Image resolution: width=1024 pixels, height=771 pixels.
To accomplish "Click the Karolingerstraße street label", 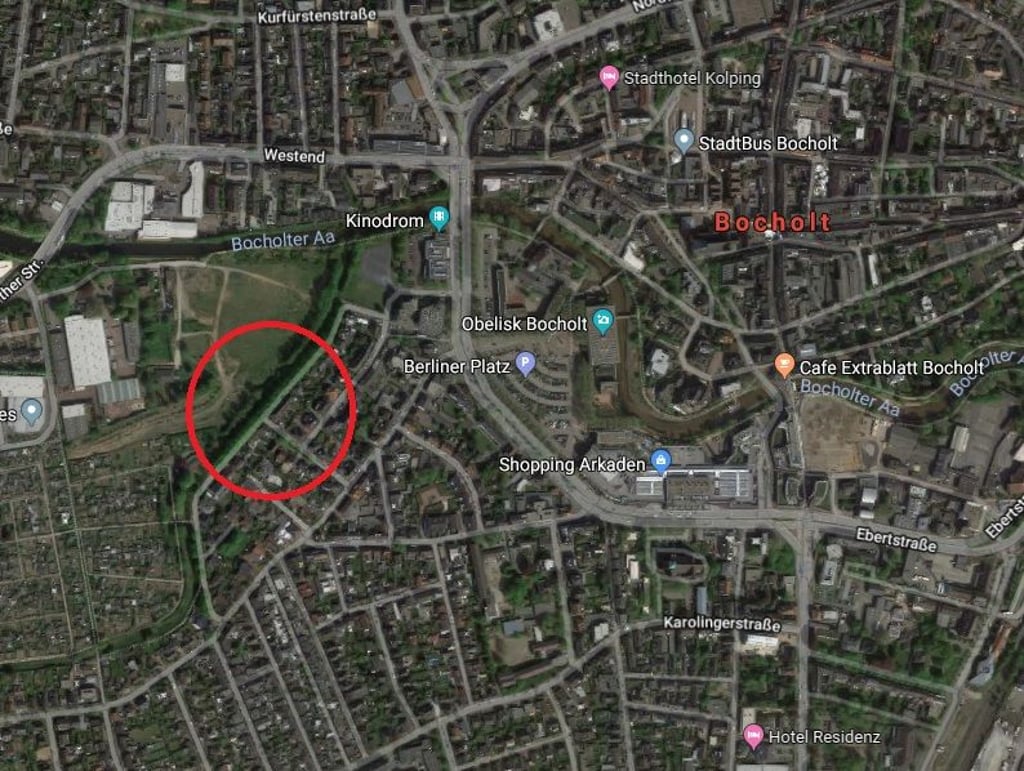I will point(722,623).
